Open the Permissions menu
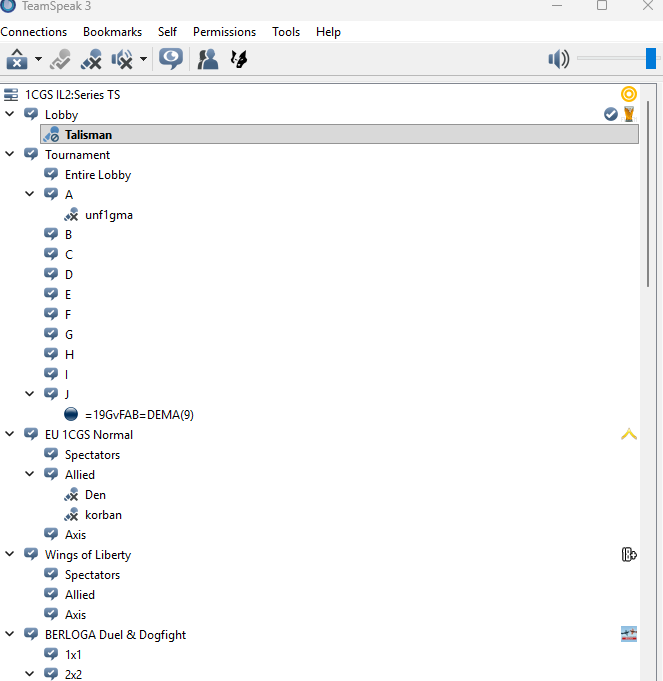 point(224,32)
